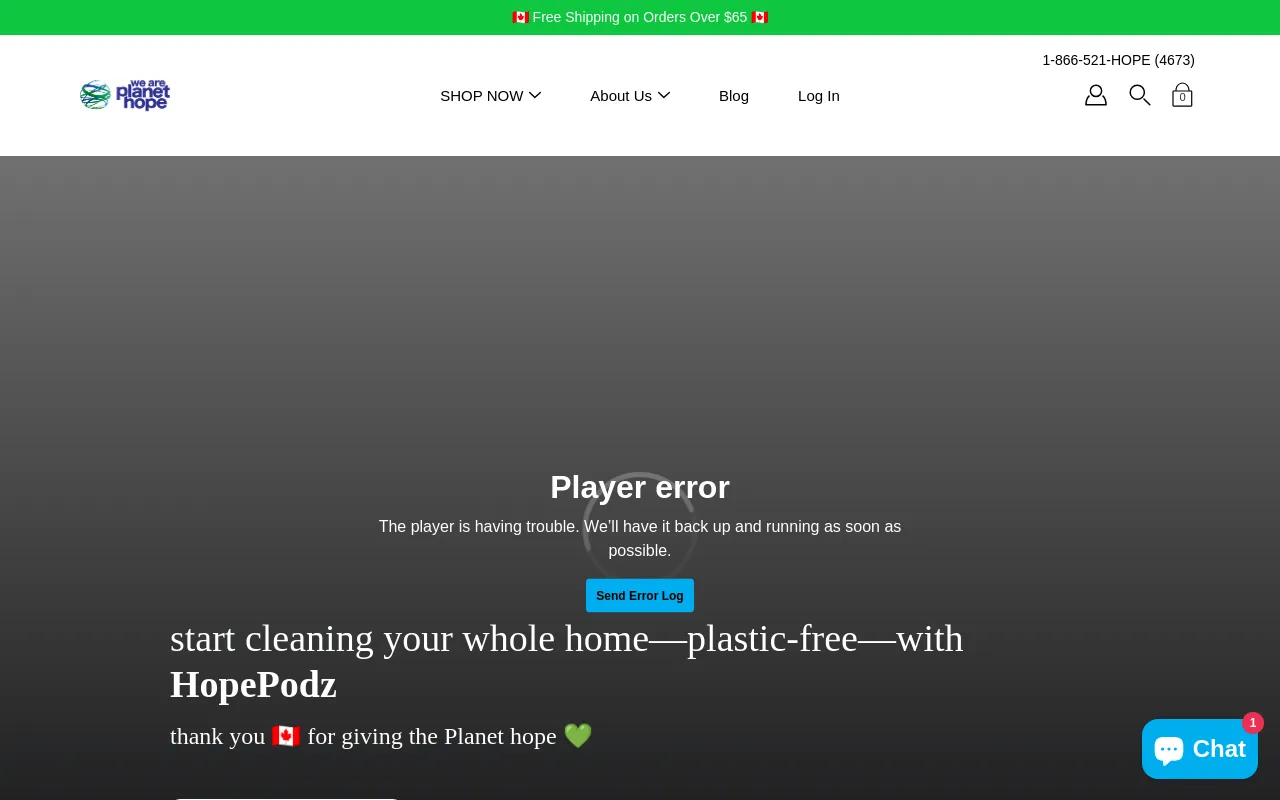Open the About Us menu label
This screenshot has width=1280, height=800.
621,96
